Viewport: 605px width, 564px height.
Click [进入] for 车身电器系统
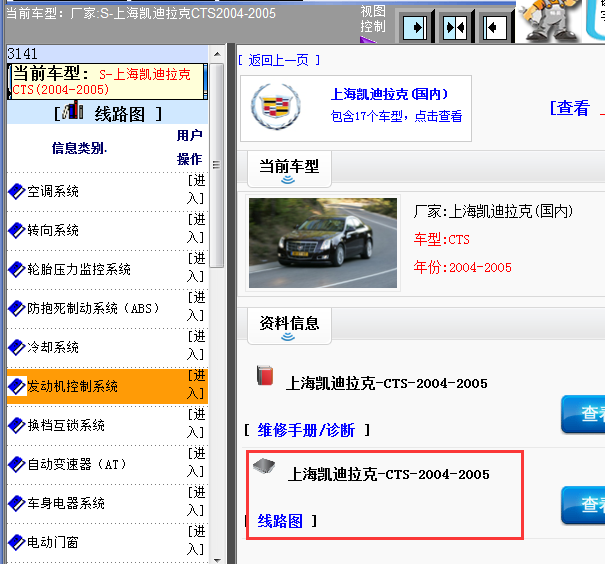pos(196,501)
